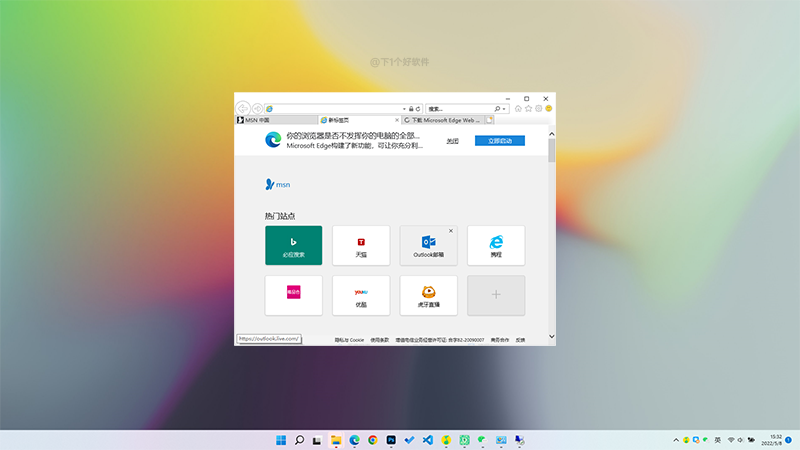The image size is (800, 450).
Task: Click the Microsoft Edge logo in banner
Action: (273, 140)
